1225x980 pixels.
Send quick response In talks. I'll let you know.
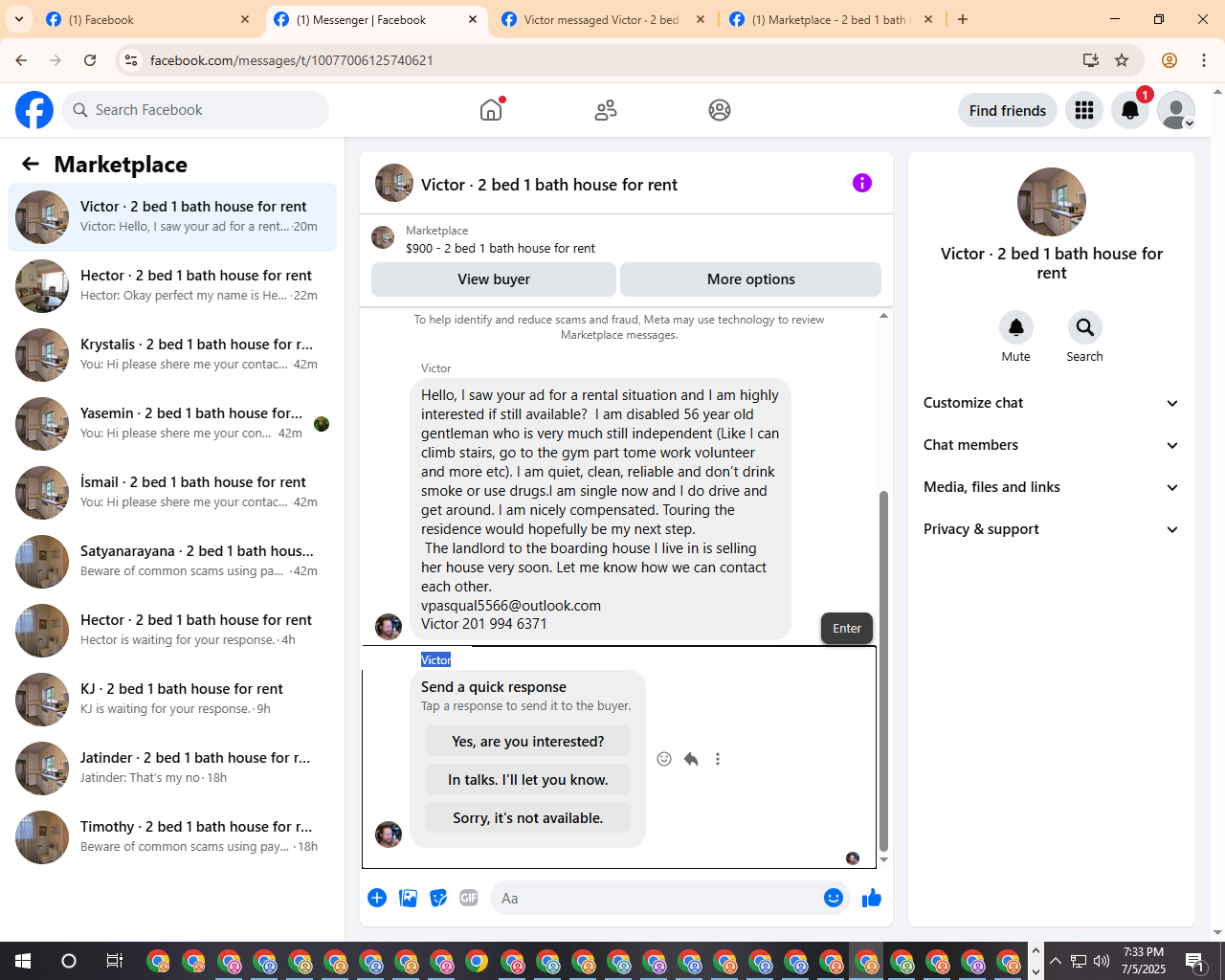tap(528, 780)
